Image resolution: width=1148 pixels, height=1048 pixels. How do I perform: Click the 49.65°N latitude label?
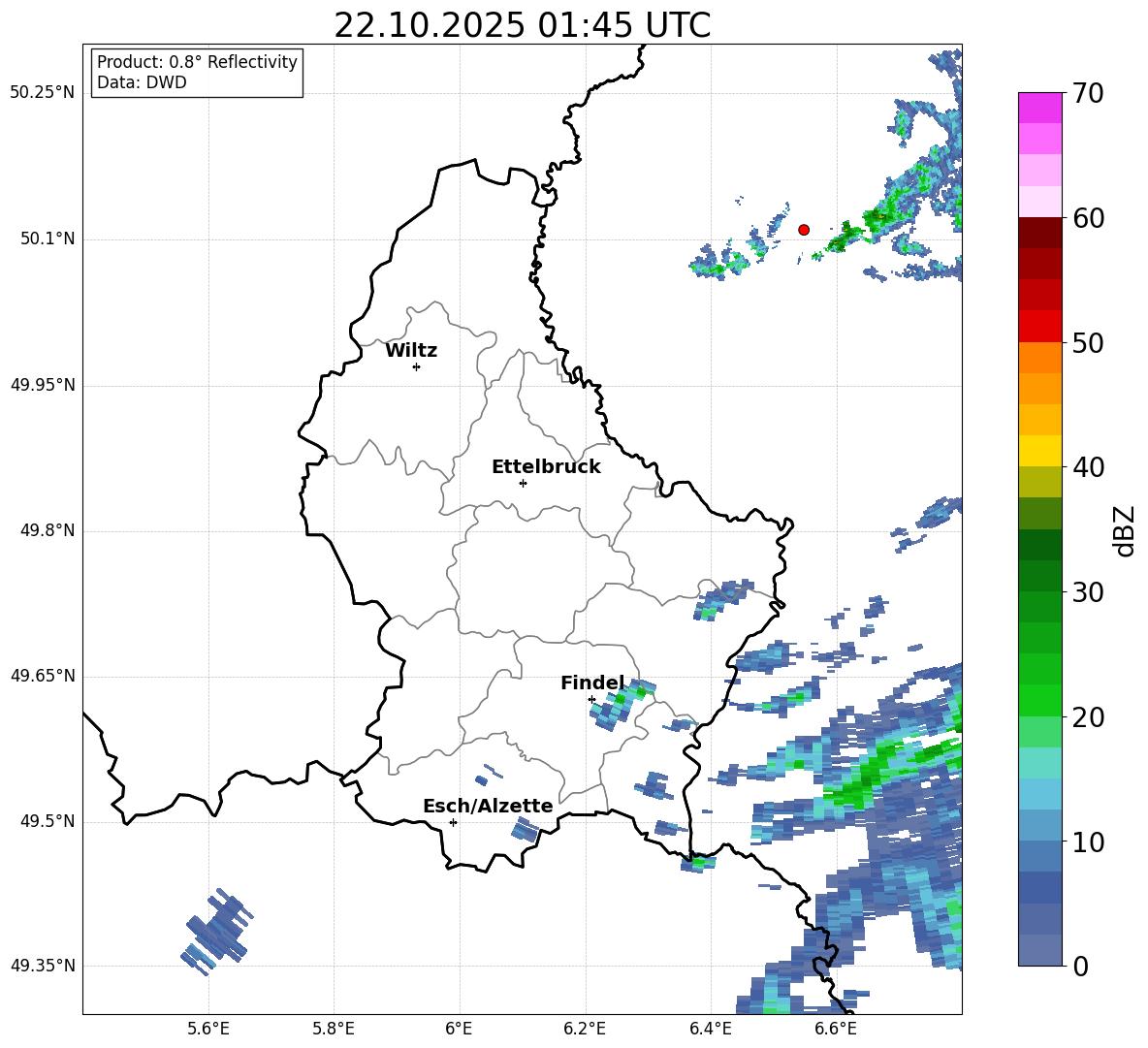click(x=43, y=676)
